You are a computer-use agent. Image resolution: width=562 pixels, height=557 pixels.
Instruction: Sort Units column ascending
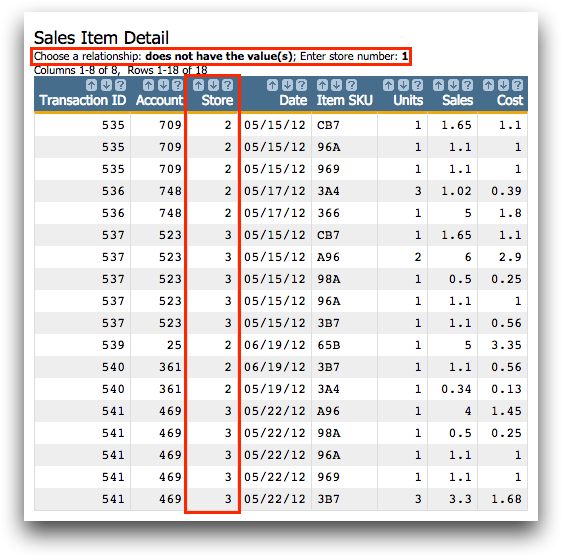coord(388,85)
